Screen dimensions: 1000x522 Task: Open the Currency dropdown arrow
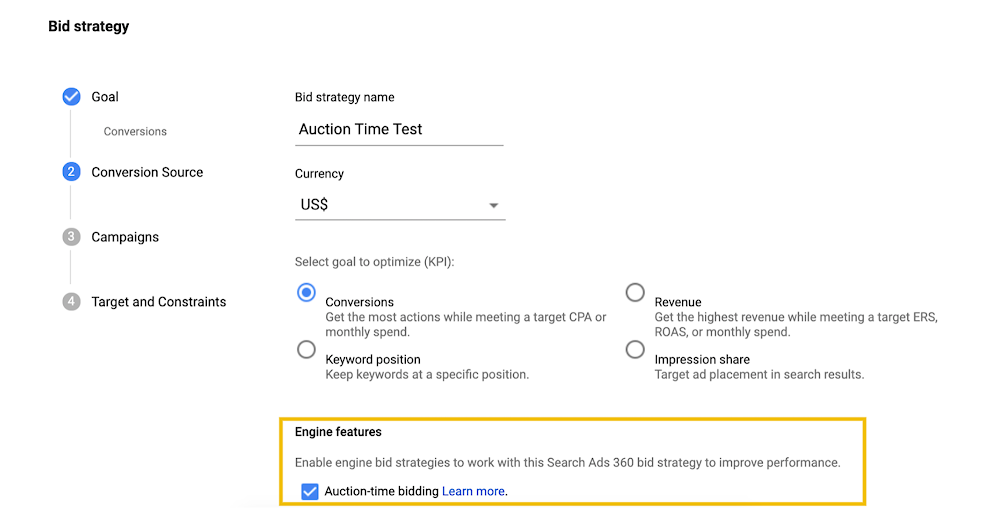(x=493, y=205)
